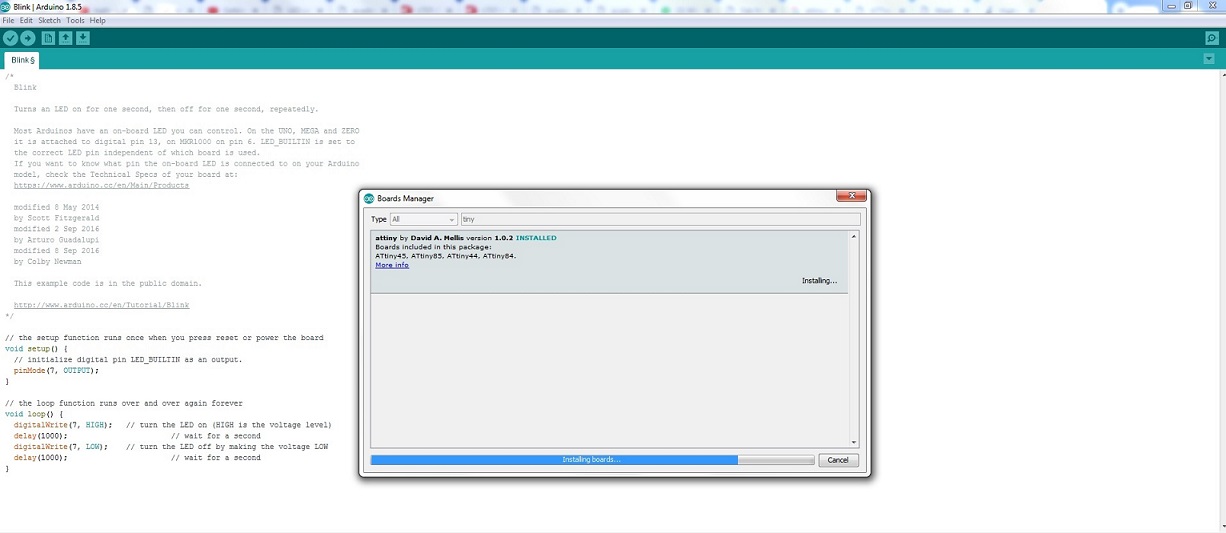Screen dimensions: 1226x533
Task: Click the comment 'Turns an LED on for one second'
Action: tap(166, 109)
